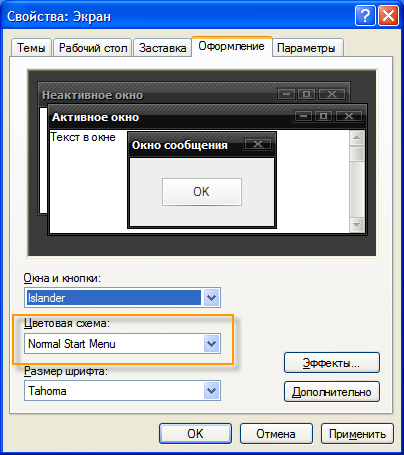The width and height of the screenshot is (404, 455).
Task: Open the Рабочий стол tab
Action: coord(93,48)
